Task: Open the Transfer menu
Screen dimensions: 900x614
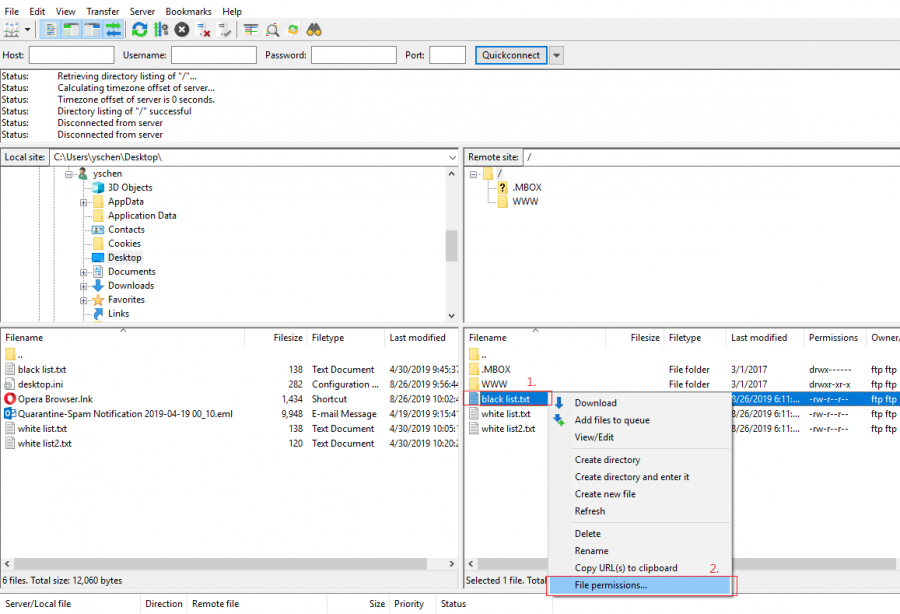Action: tap(102, 11)
